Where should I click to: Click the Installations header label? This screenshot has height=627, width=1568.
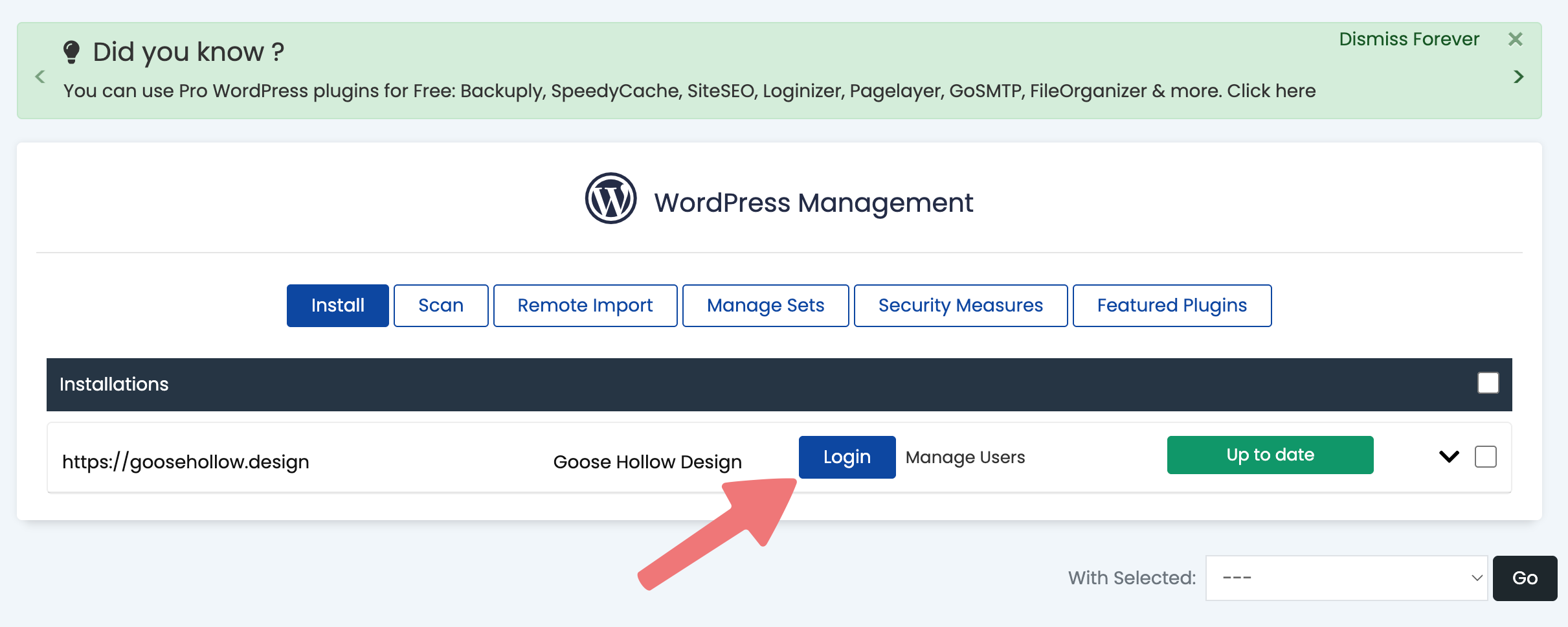[114, 384]
